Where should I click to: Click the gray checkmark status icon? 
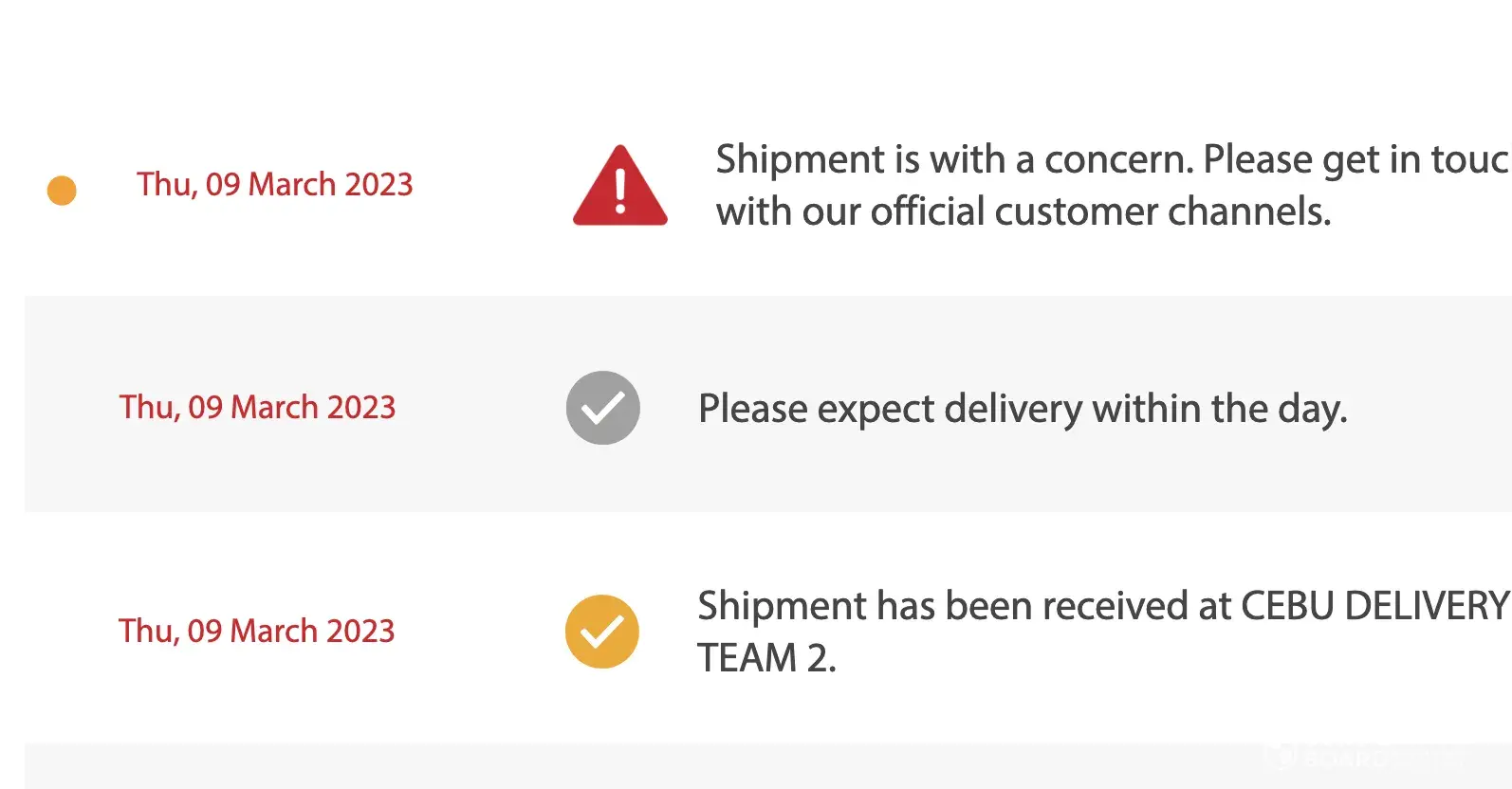click(x=603, y=408)
